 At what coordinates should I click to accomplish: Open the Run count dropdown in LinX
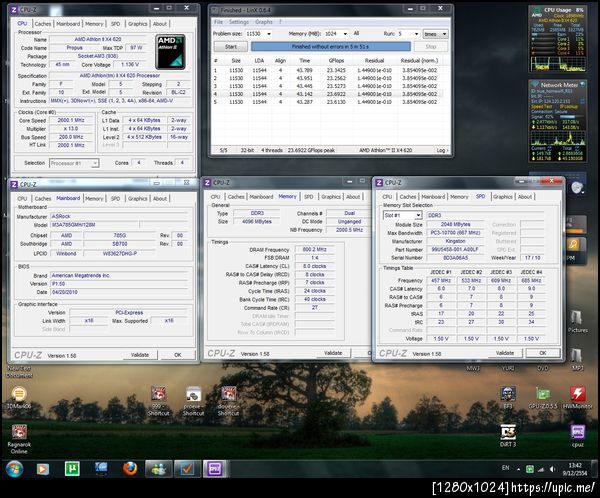(x=416, y=34)
